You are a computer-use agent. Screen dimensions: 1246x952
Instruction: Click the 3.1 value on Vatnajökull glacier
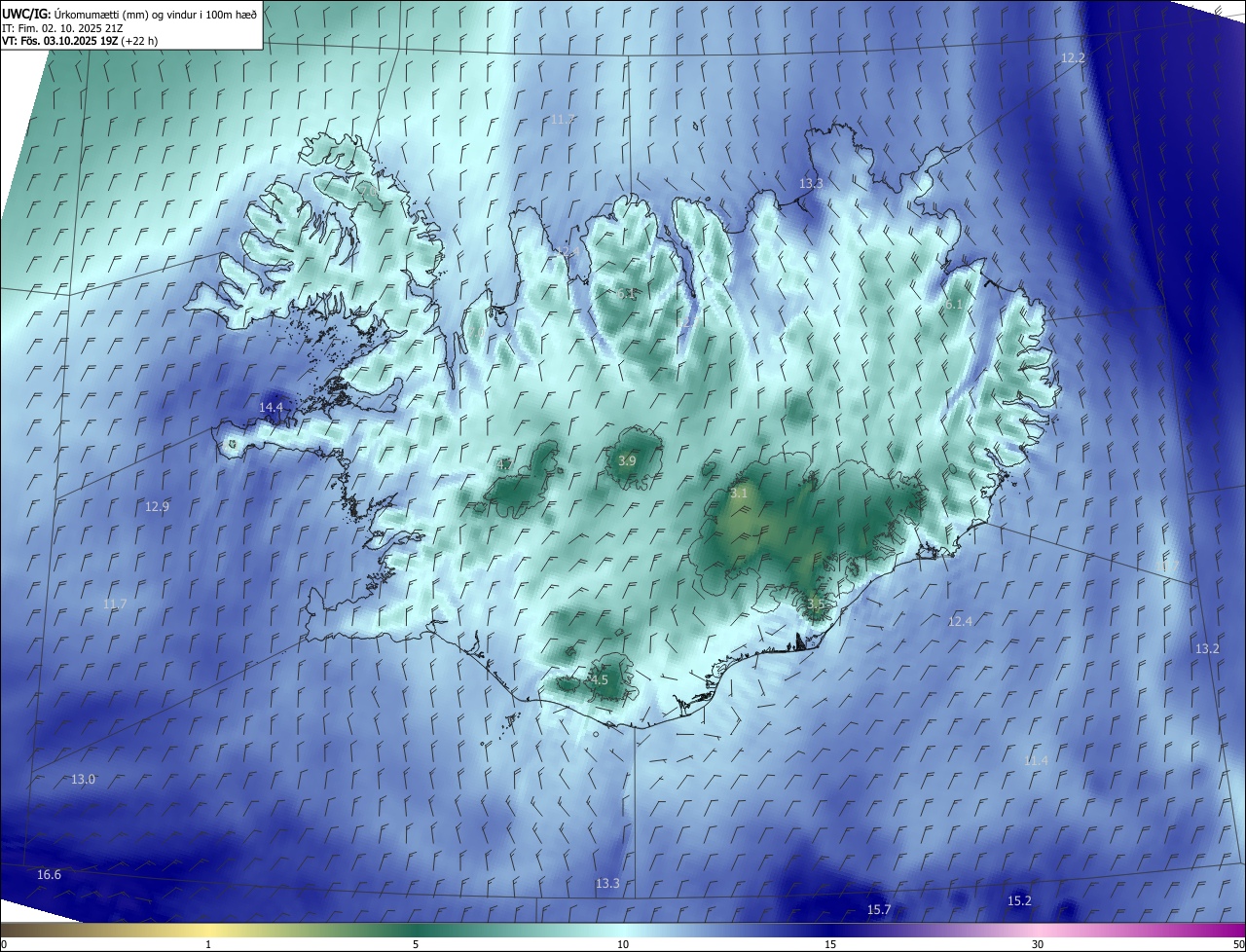pos(739,494)
